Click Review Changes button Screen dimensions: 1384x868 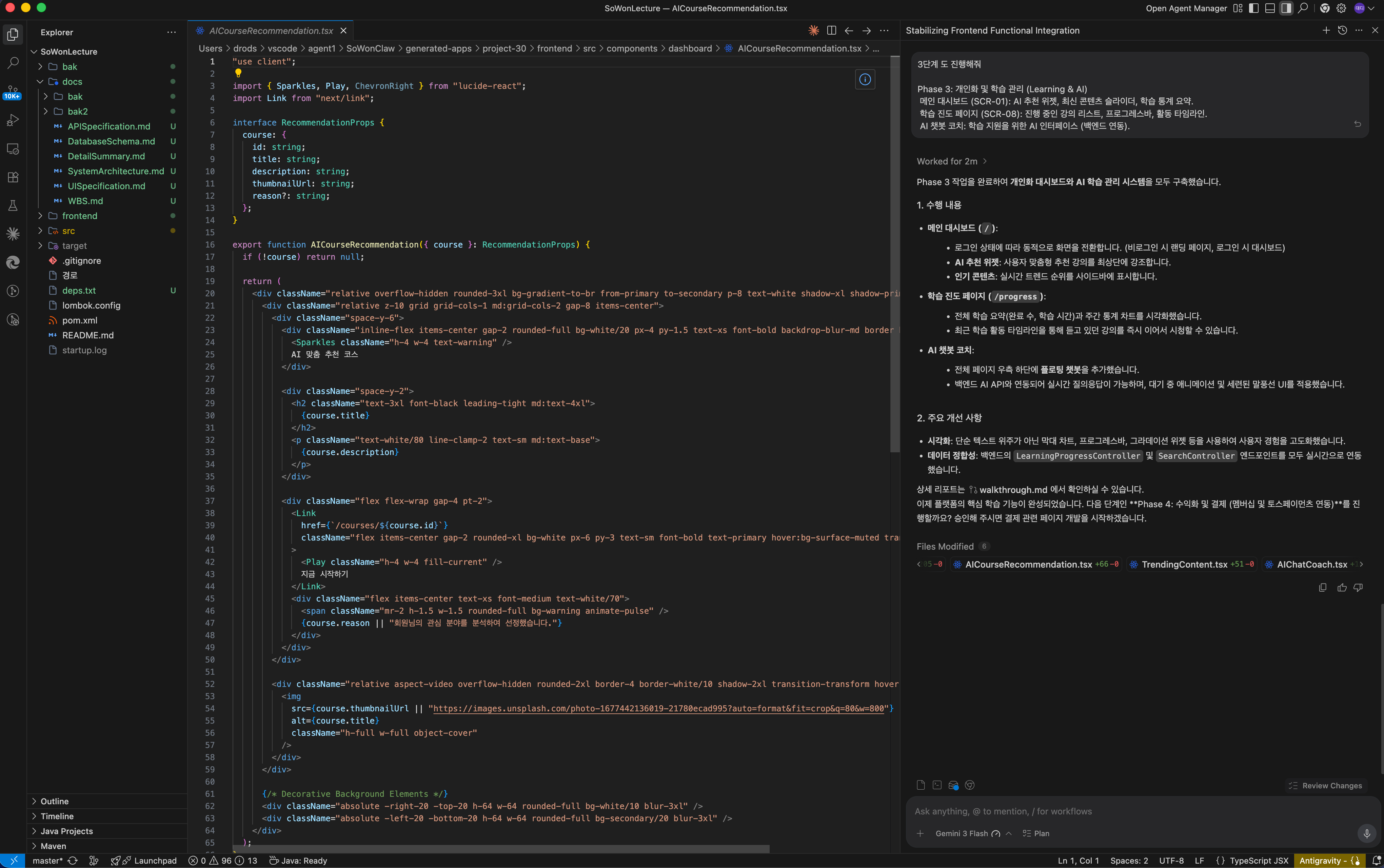pos(1325,785)
